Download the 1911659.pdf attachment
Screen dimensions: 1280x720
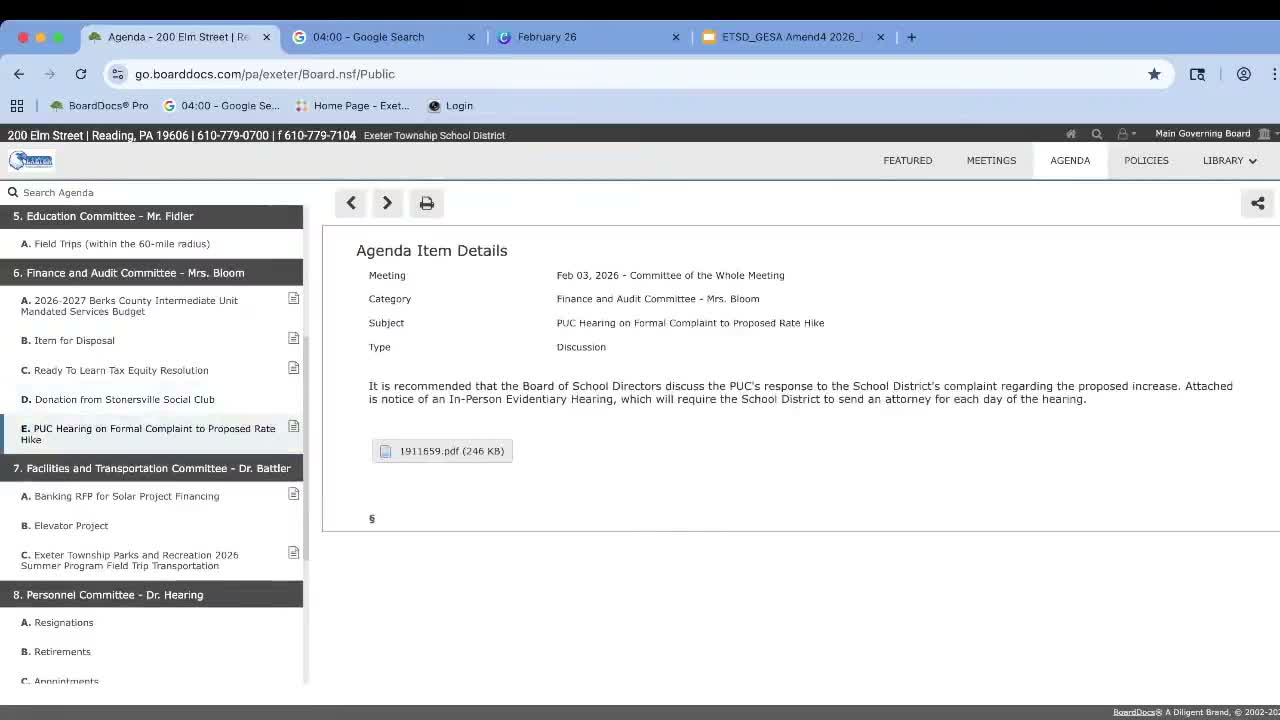[x=442, y=451]
